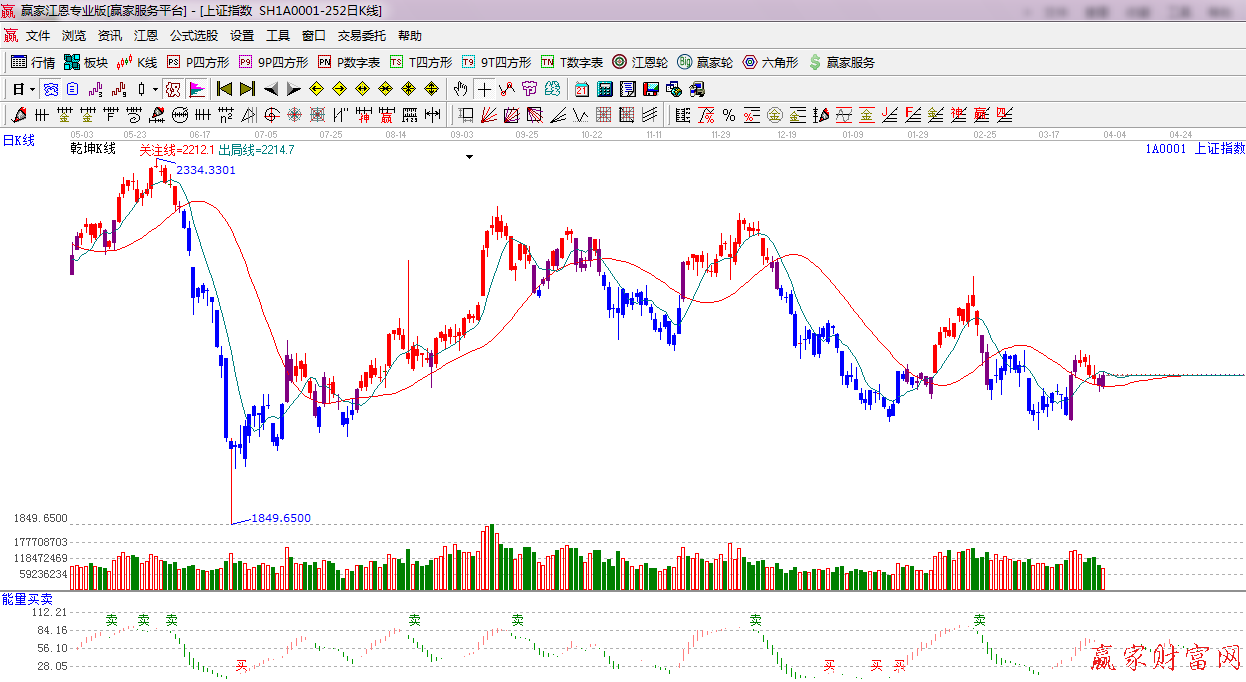Open the candlestick style dropdown arrow

[x=155, y=89]
